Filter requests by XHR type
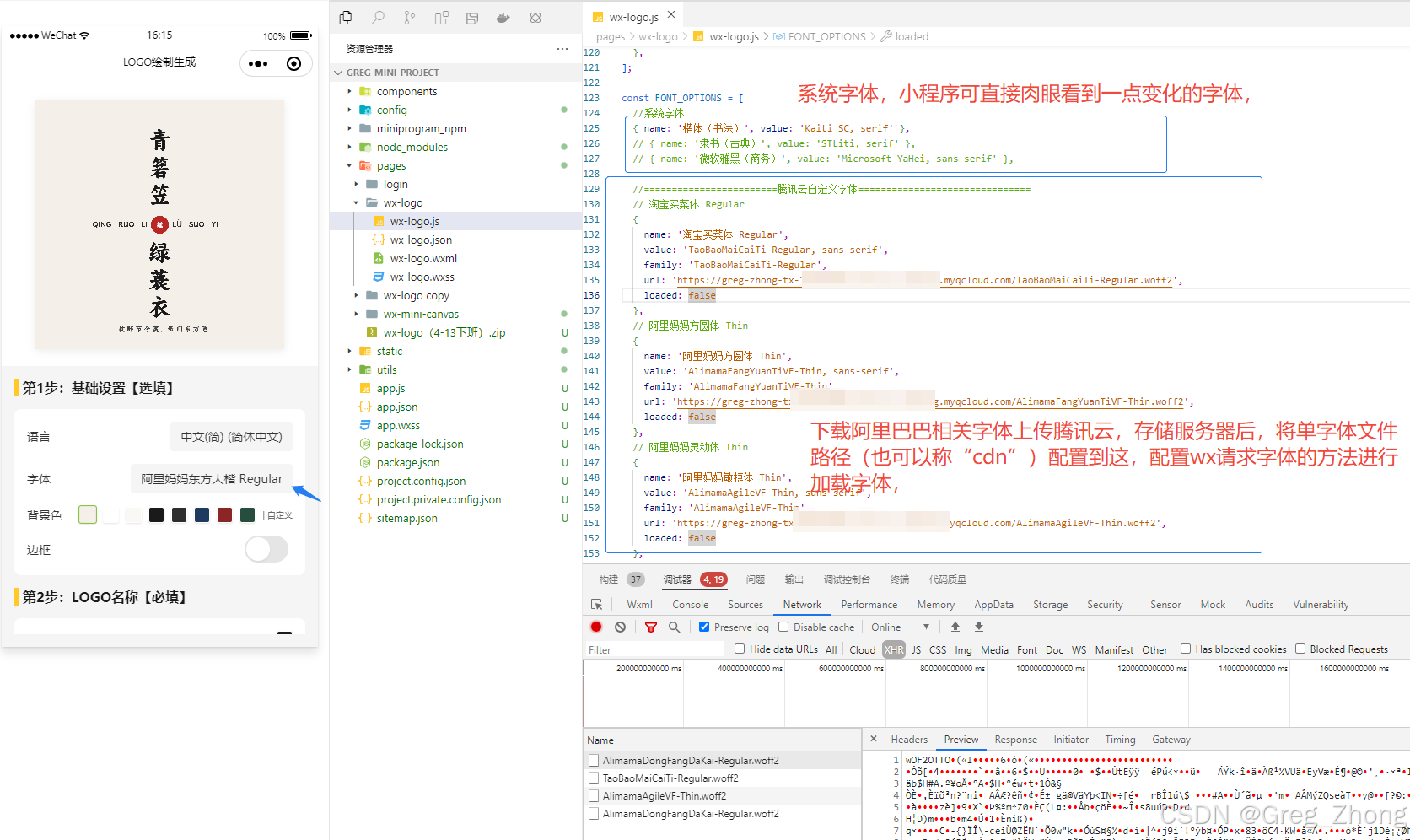 click(x=894, y=649)
